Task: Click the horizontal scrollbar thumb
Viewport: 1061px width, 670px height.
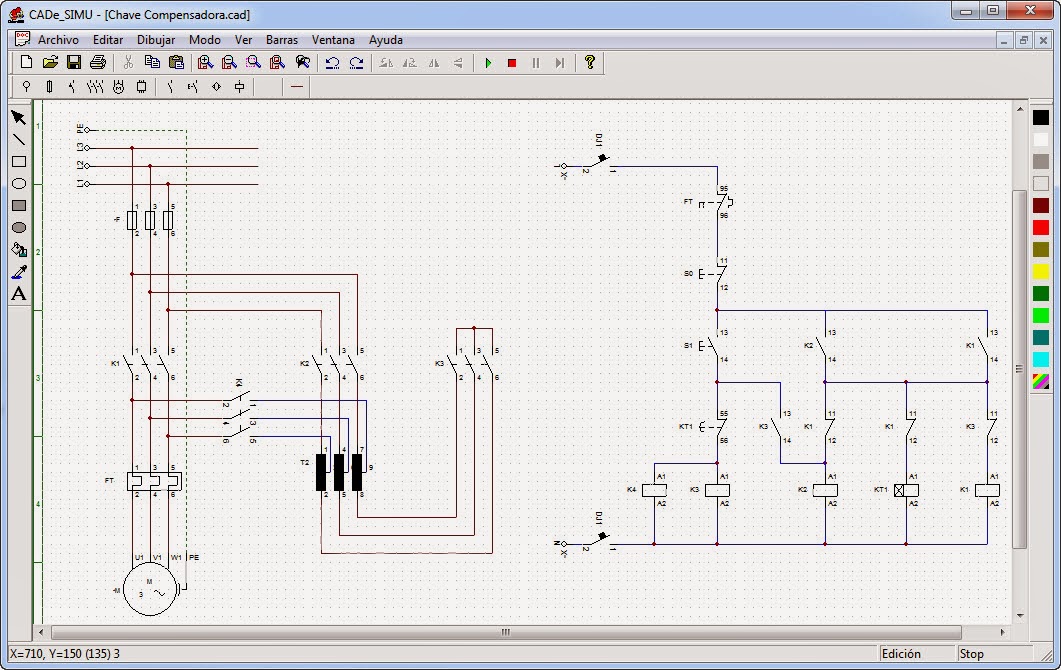Action: [505, 632]
